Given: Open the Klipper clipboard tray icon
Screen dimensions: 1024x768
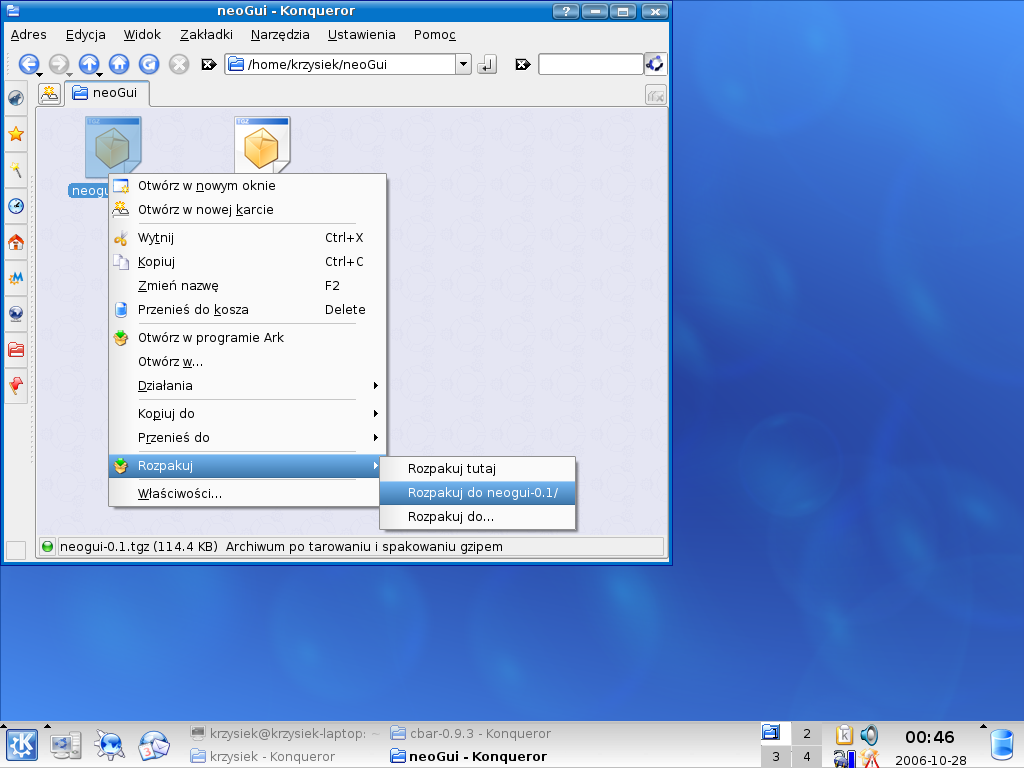Looking at the screenshot, I should 844,735.
